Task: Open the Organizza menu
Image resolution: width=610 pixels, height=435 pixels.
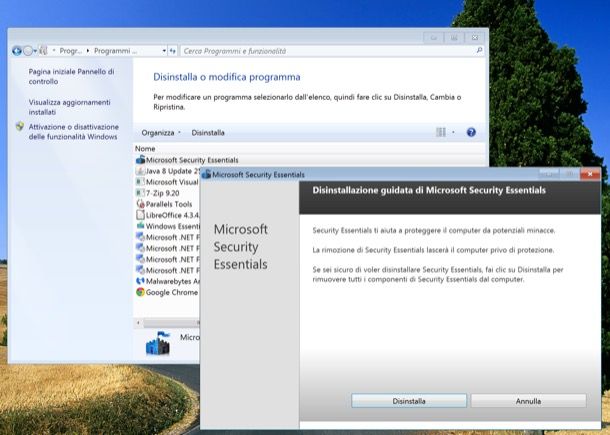Action: pos(161,133)
